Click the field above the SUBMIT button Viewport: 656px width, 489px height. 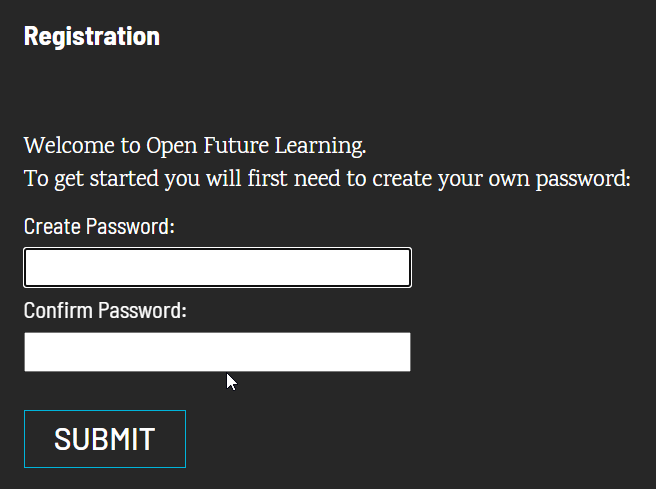click(217, 352)
